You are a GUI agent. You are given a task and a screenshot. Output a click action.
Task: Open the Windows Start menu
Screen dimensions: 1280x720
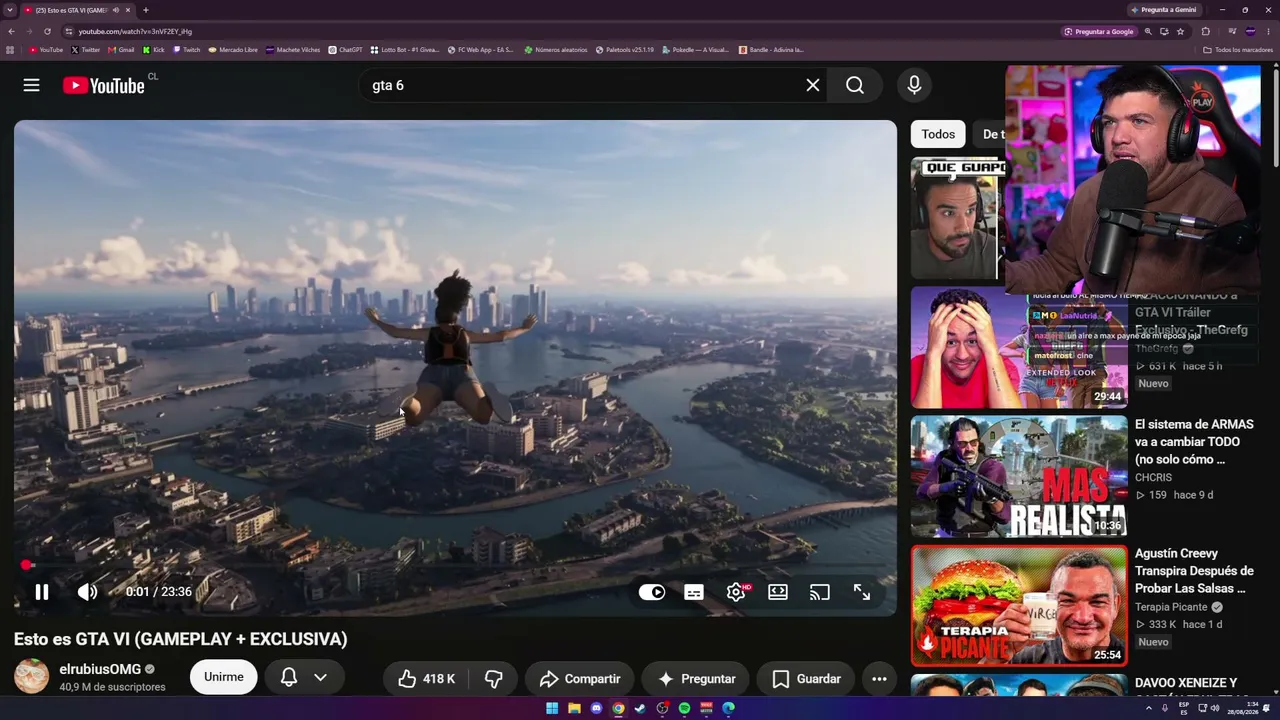(552, 708)
